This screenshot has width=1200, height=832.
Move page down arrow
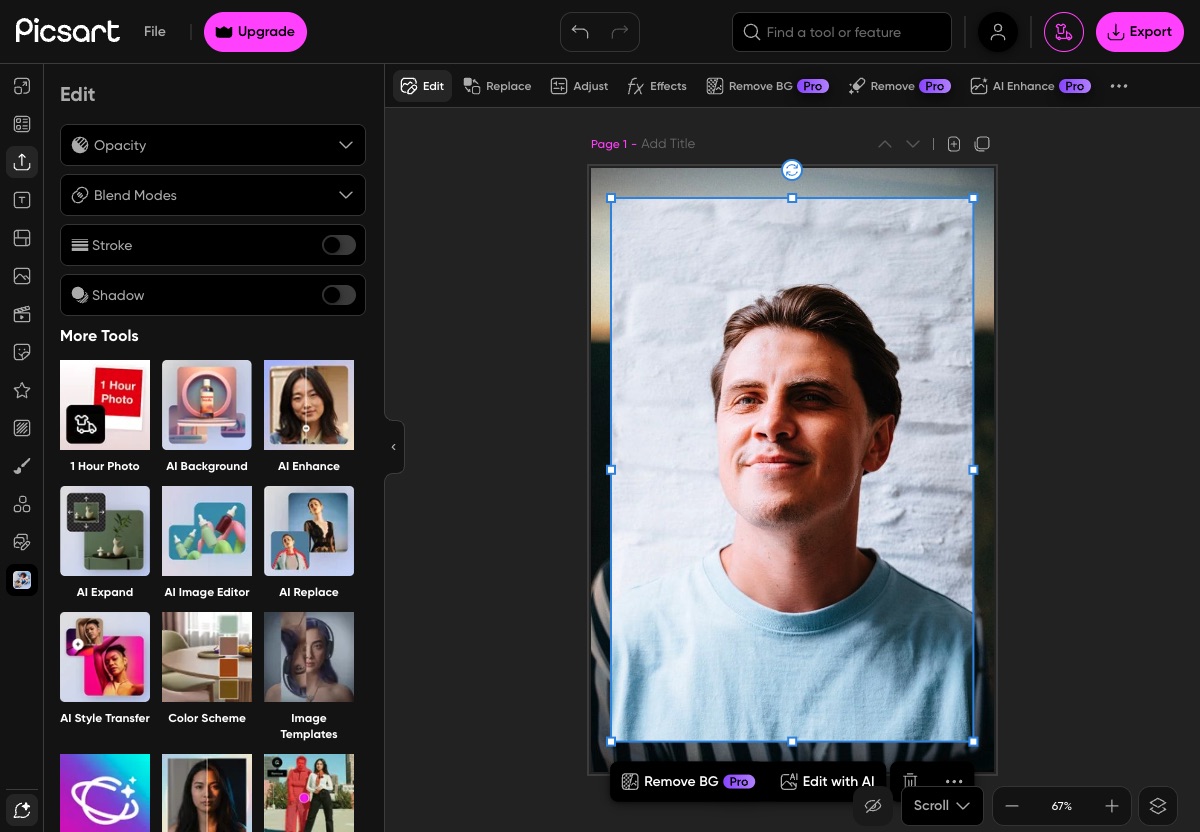pos(913,144)
